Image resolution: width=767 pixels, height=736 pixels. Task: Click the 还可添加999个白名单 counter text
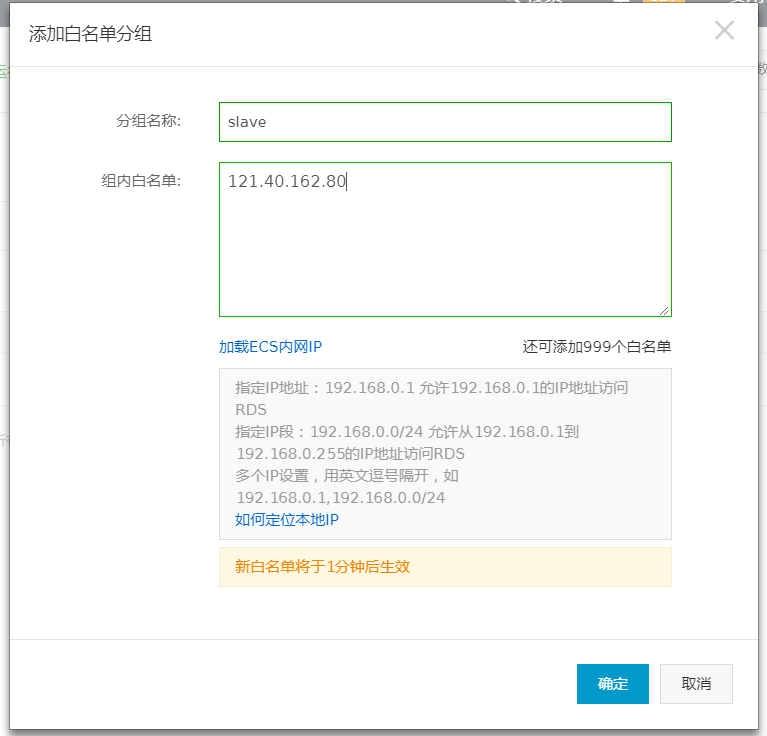point(596,347)
